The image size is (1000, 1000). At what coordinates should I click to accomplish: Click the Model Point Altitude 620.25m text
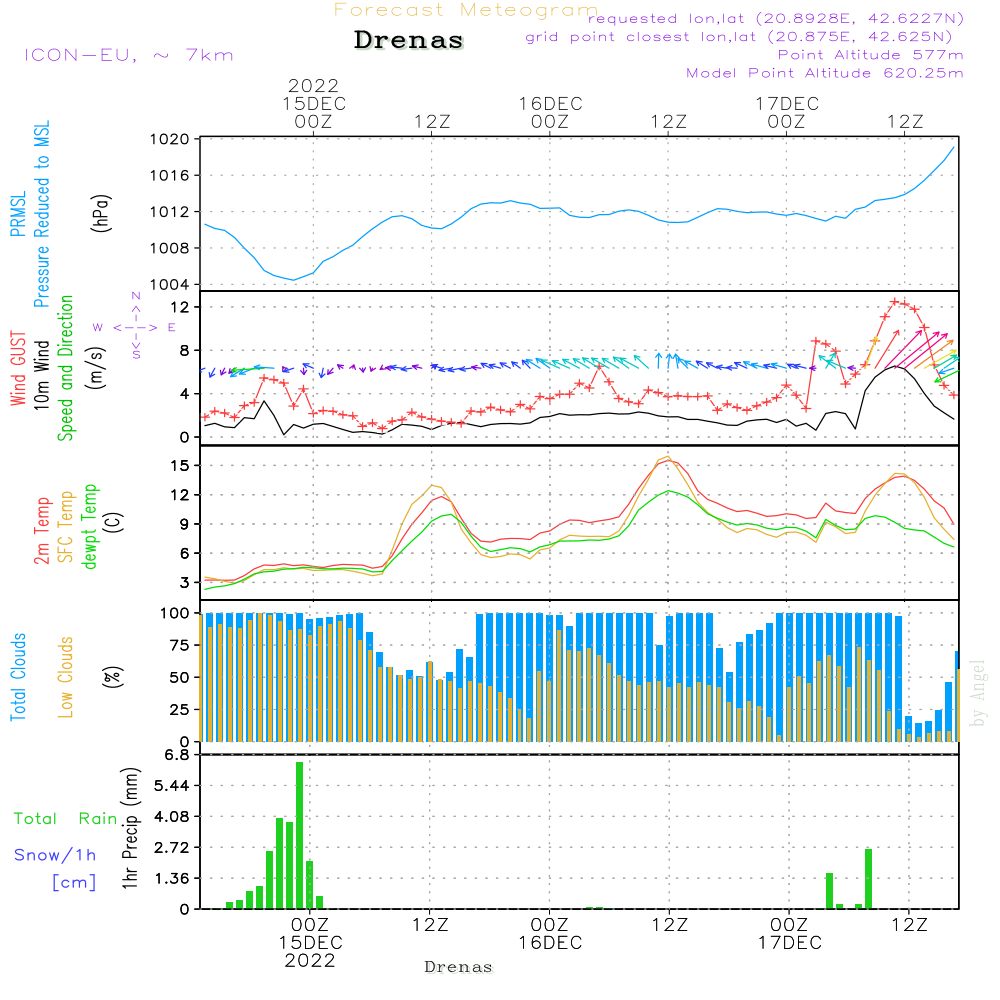click(x=825, y=73)
